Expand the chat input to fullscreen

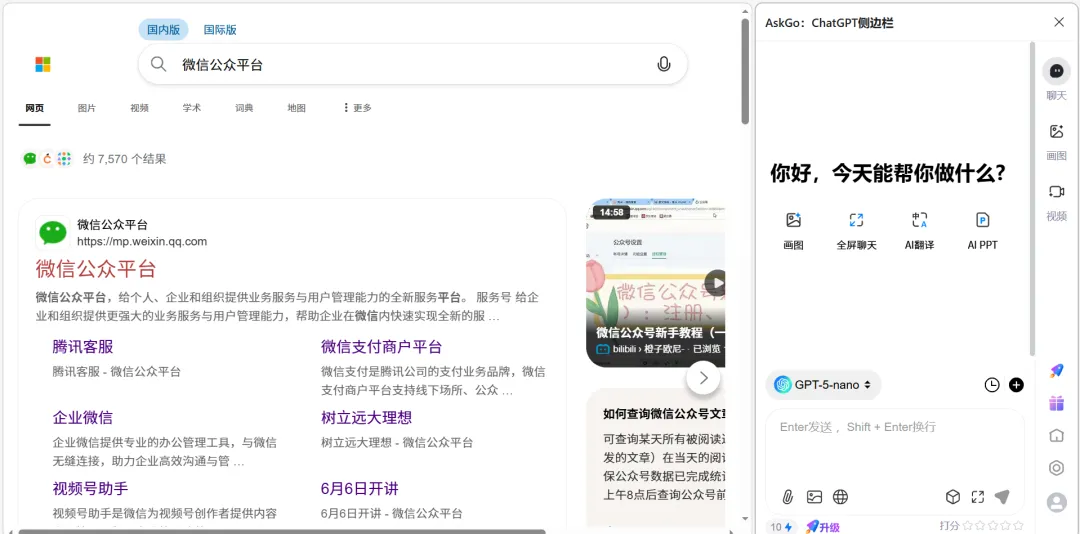pyautogui.click(x=977, y=497)
